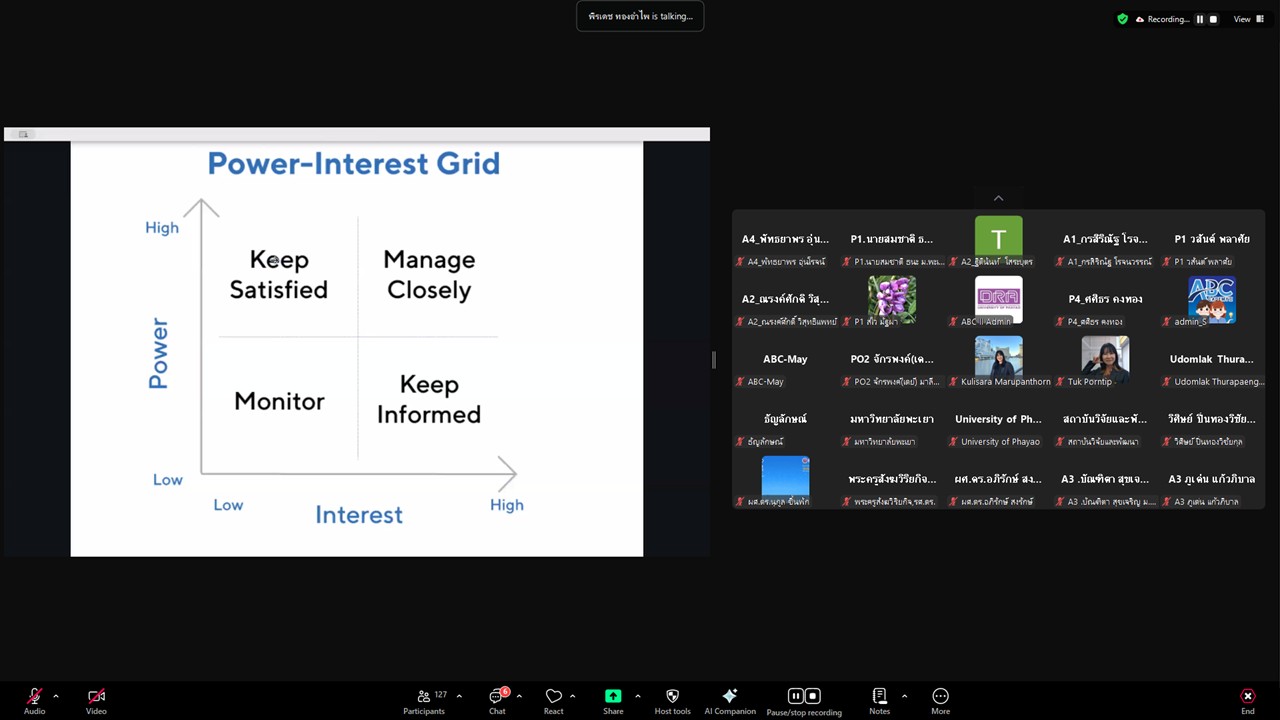The image size is (1280, 720).
Task: Click muted mic icon beside P4_ศศิธร คงทอง
Action: coord(1061,322)
